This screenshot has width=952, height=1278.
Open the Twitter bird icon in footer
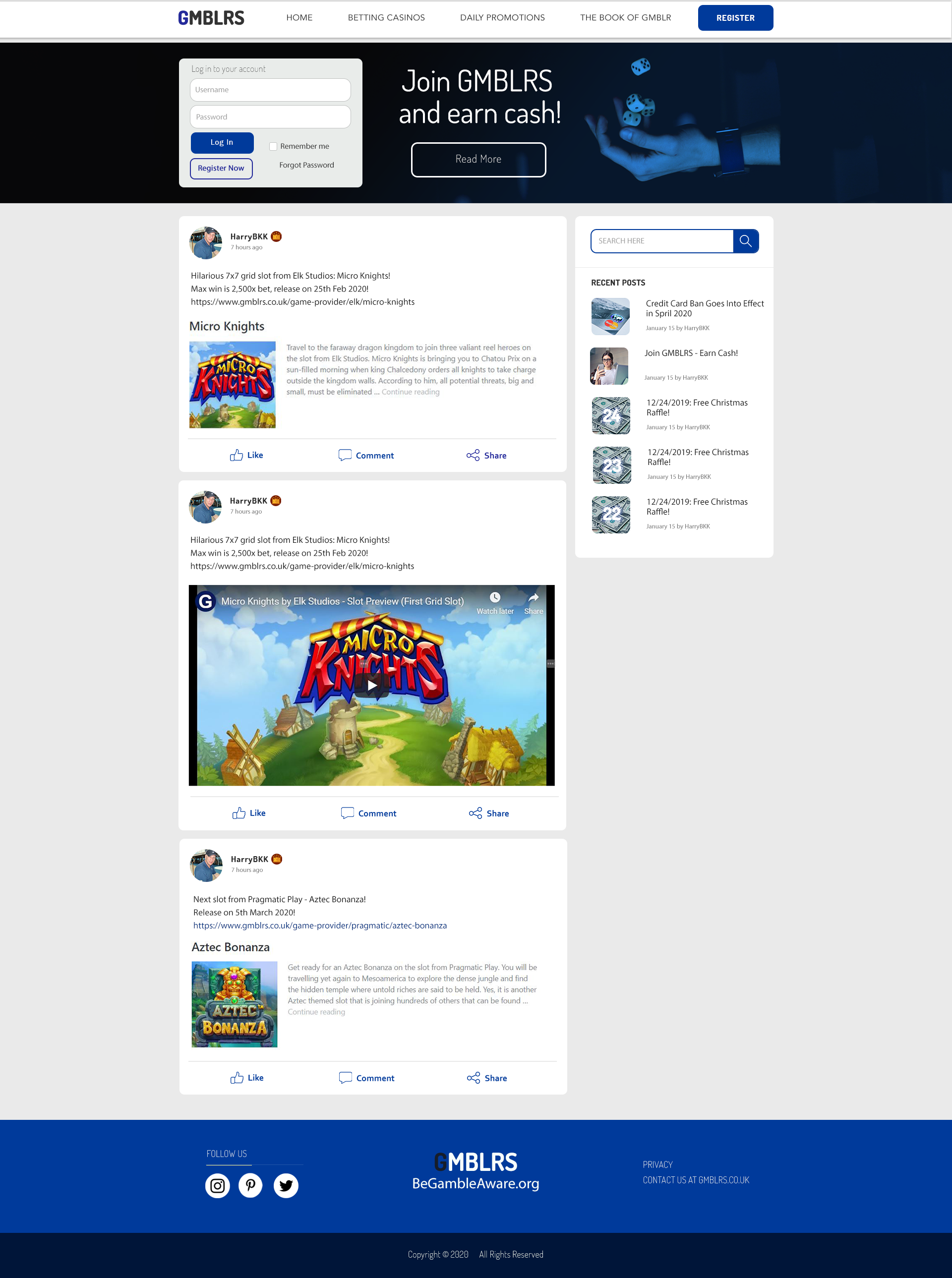click(x=286, y=1185)
